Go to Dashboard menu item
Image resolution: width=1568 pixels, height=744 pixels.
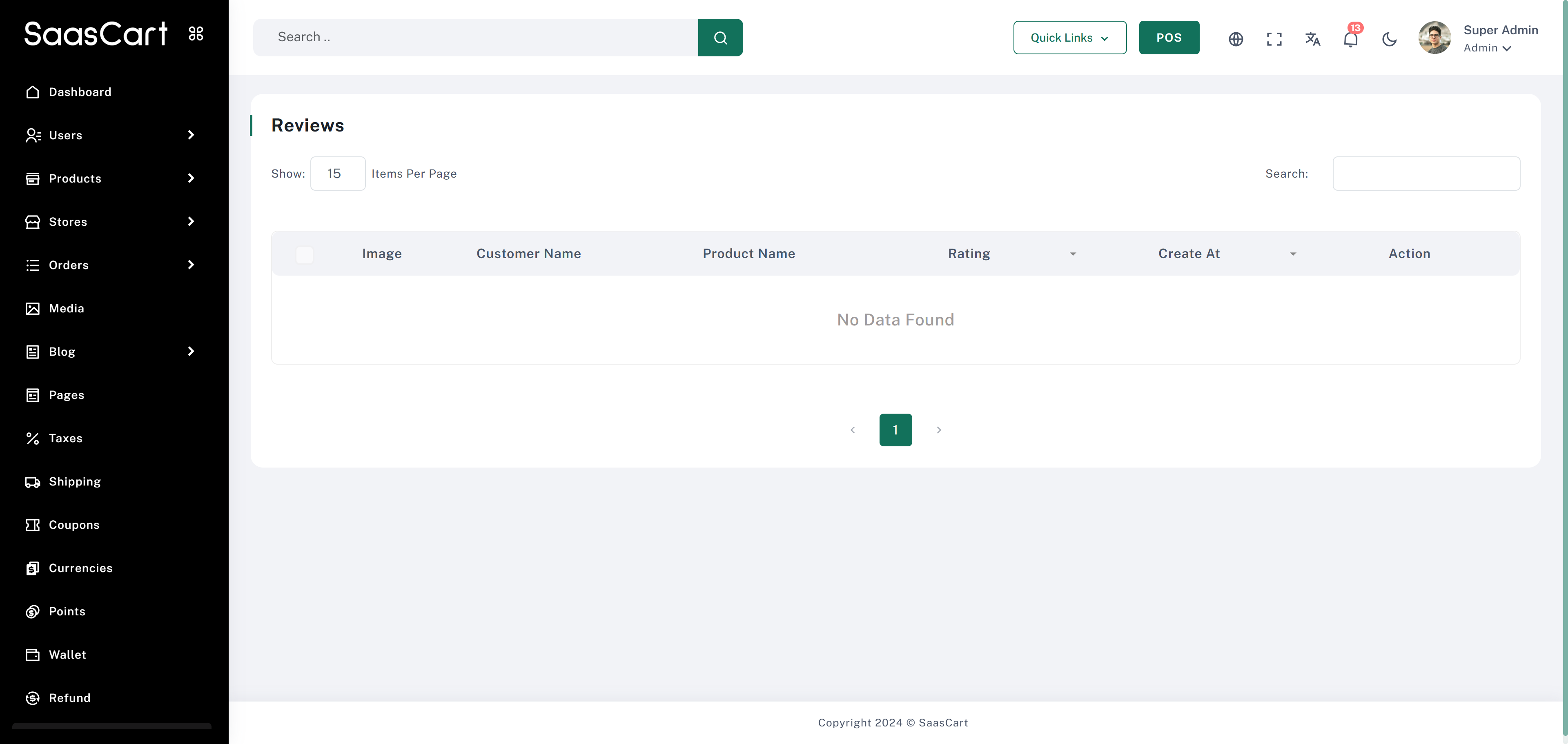point(80,92)
